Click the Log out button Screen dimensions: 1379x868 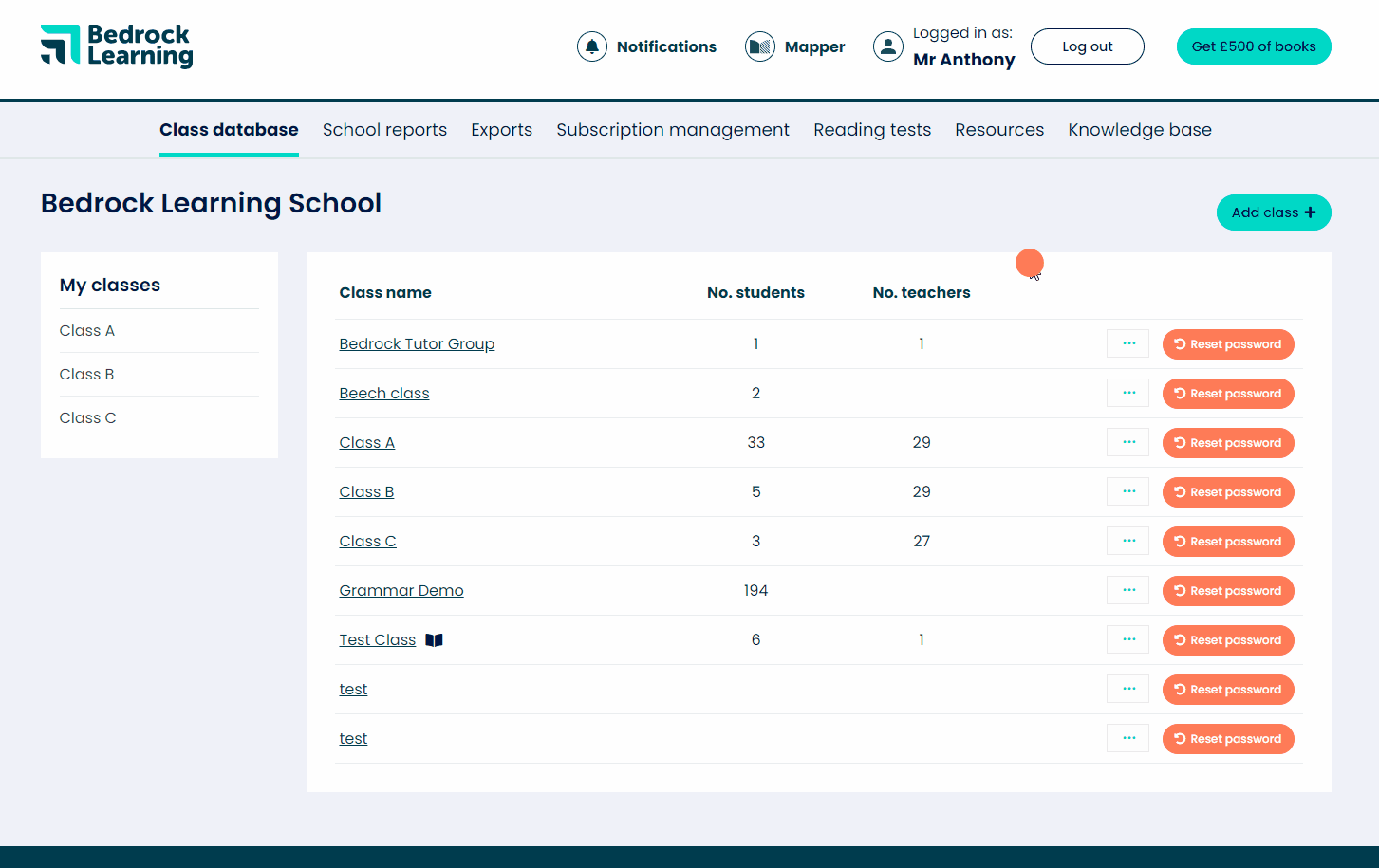[x=1088, y=46]
